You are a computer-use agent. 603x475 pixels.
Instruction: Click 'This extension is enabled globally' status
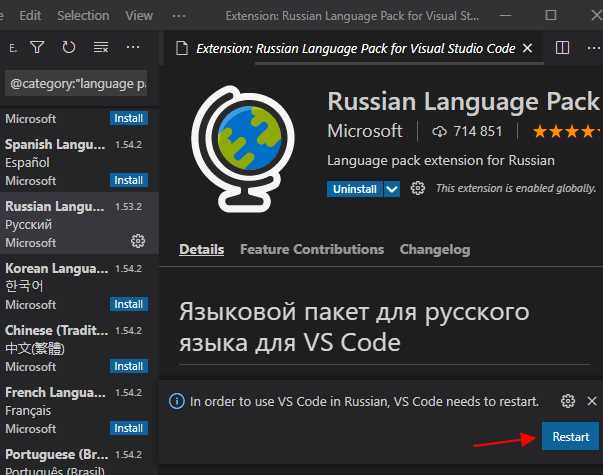click(516, 188)
